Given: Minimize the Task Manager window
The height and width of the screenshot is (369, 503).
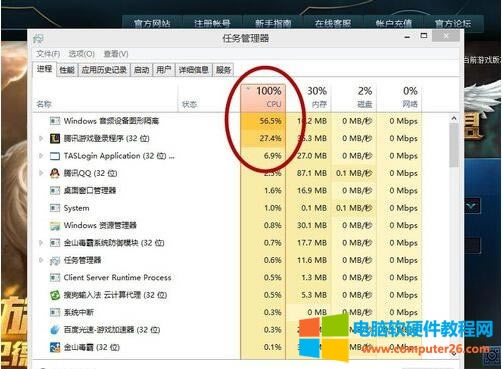Looking at the screenshot, I should [407, 37].
